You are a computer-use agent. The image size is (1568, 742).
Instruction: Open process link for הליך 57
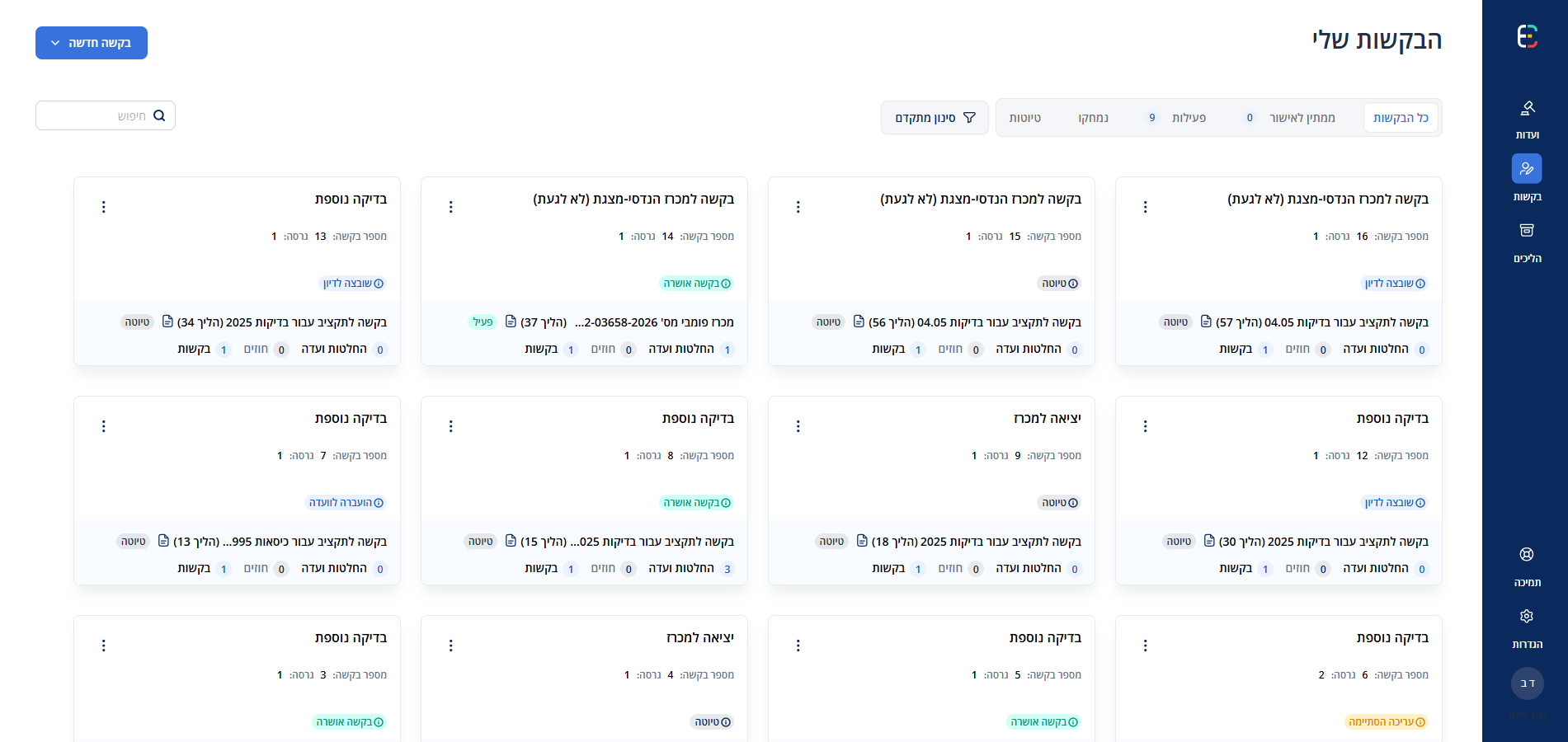[1321, 322]
